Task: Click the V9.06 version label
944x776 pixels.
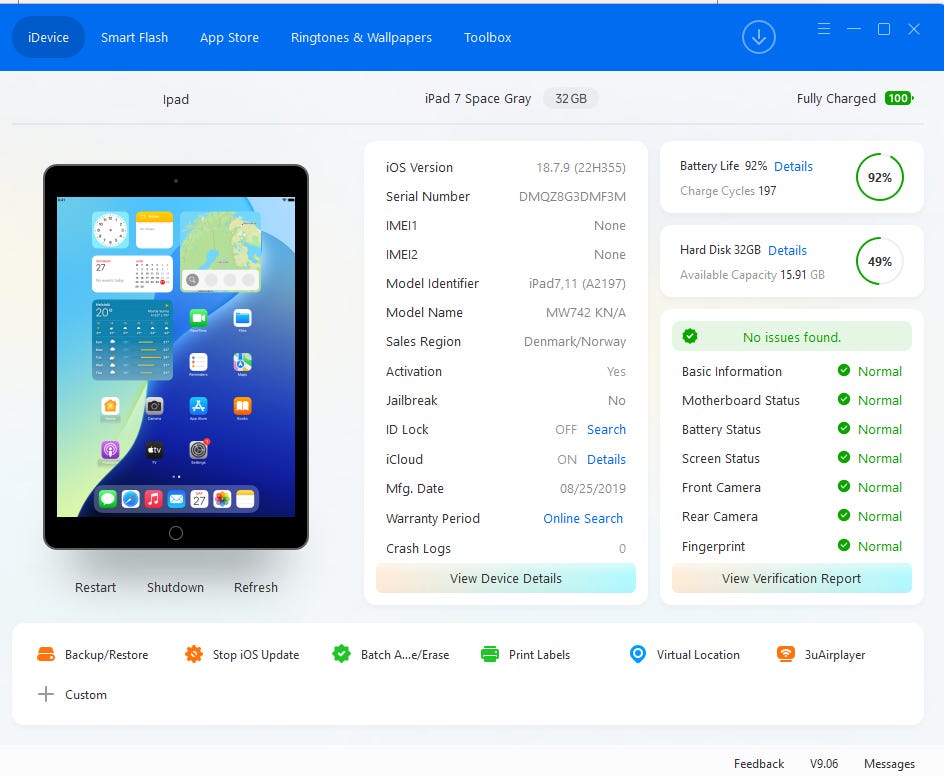Action: [x=824, y=763]
